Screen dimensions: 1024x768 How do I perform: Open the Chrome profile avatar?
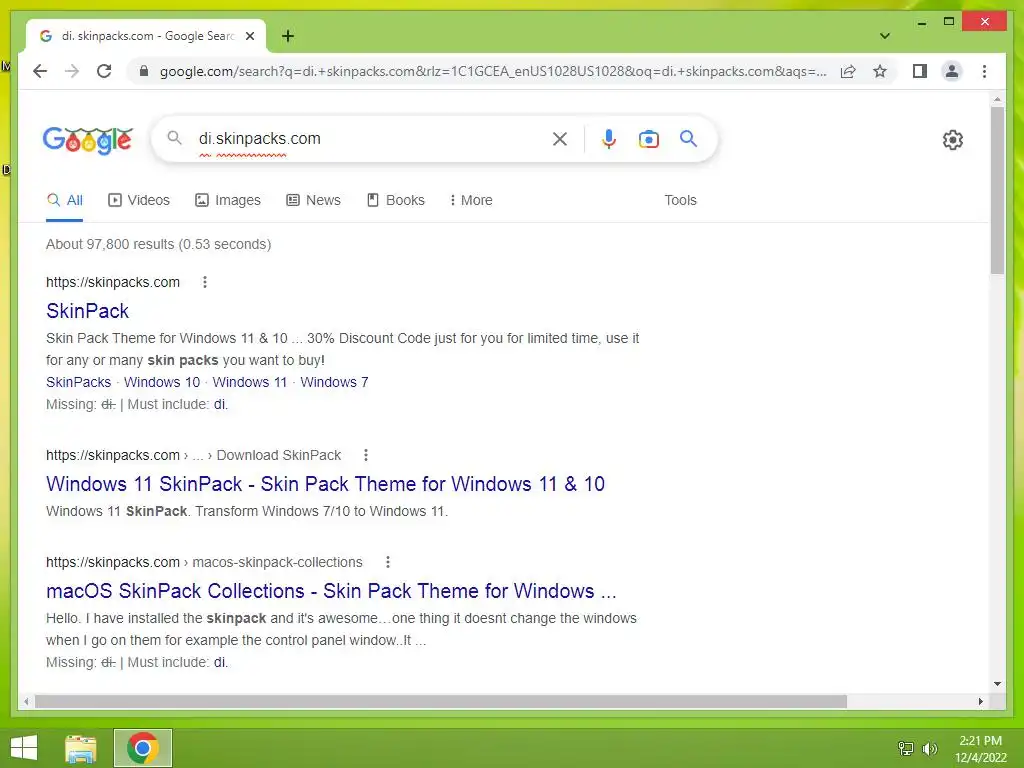click(x=952, y=71)
